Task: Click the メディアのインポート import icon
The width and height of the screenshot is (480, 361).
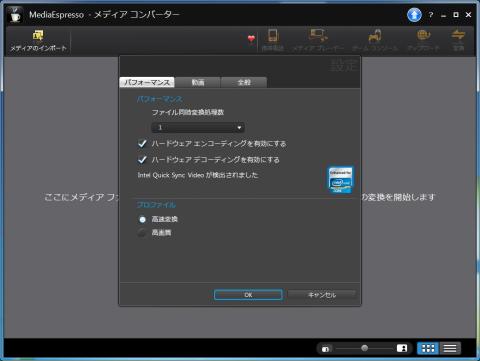Action: click(x=38, y=35)
